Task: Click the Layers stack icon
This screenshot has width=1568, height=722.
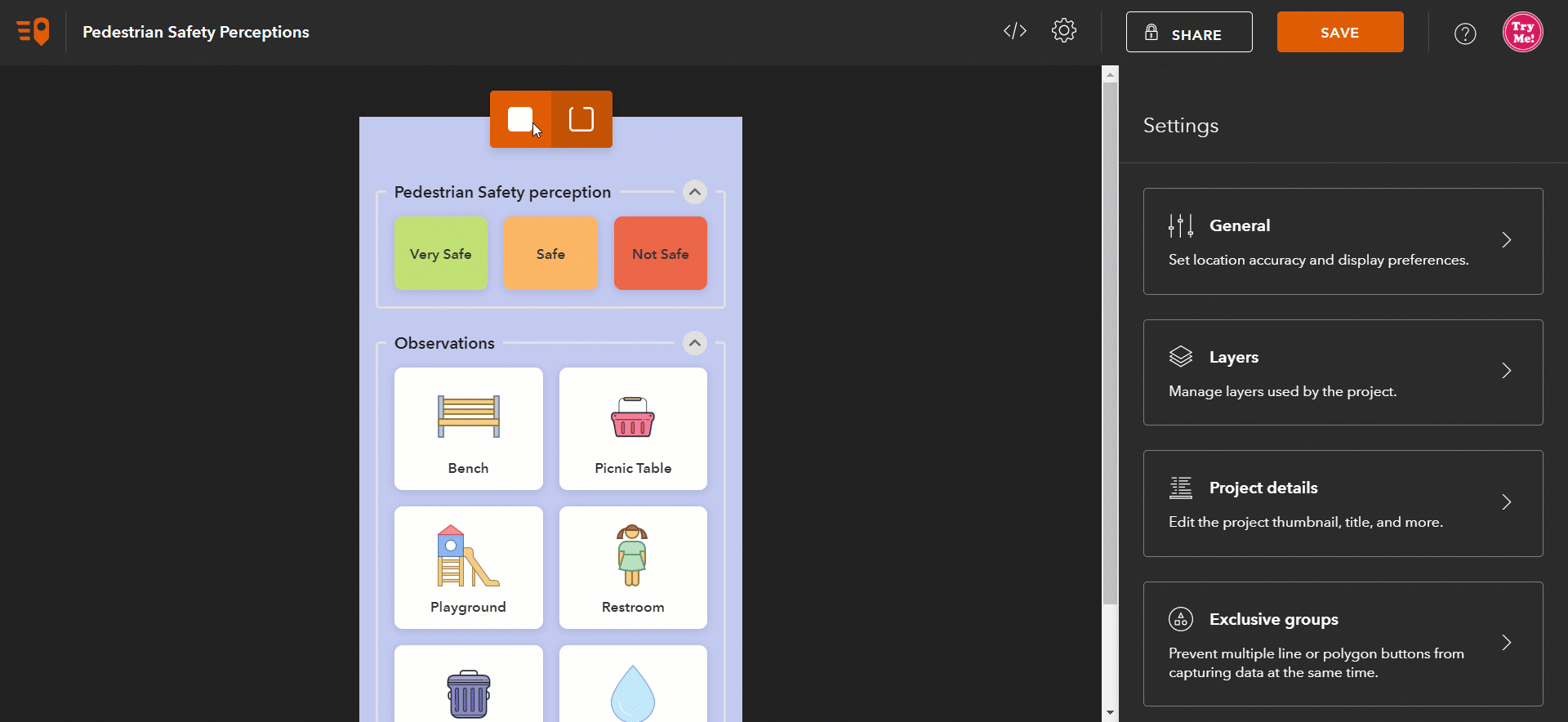Action: pyautogui.click(x=1181, y=357)
